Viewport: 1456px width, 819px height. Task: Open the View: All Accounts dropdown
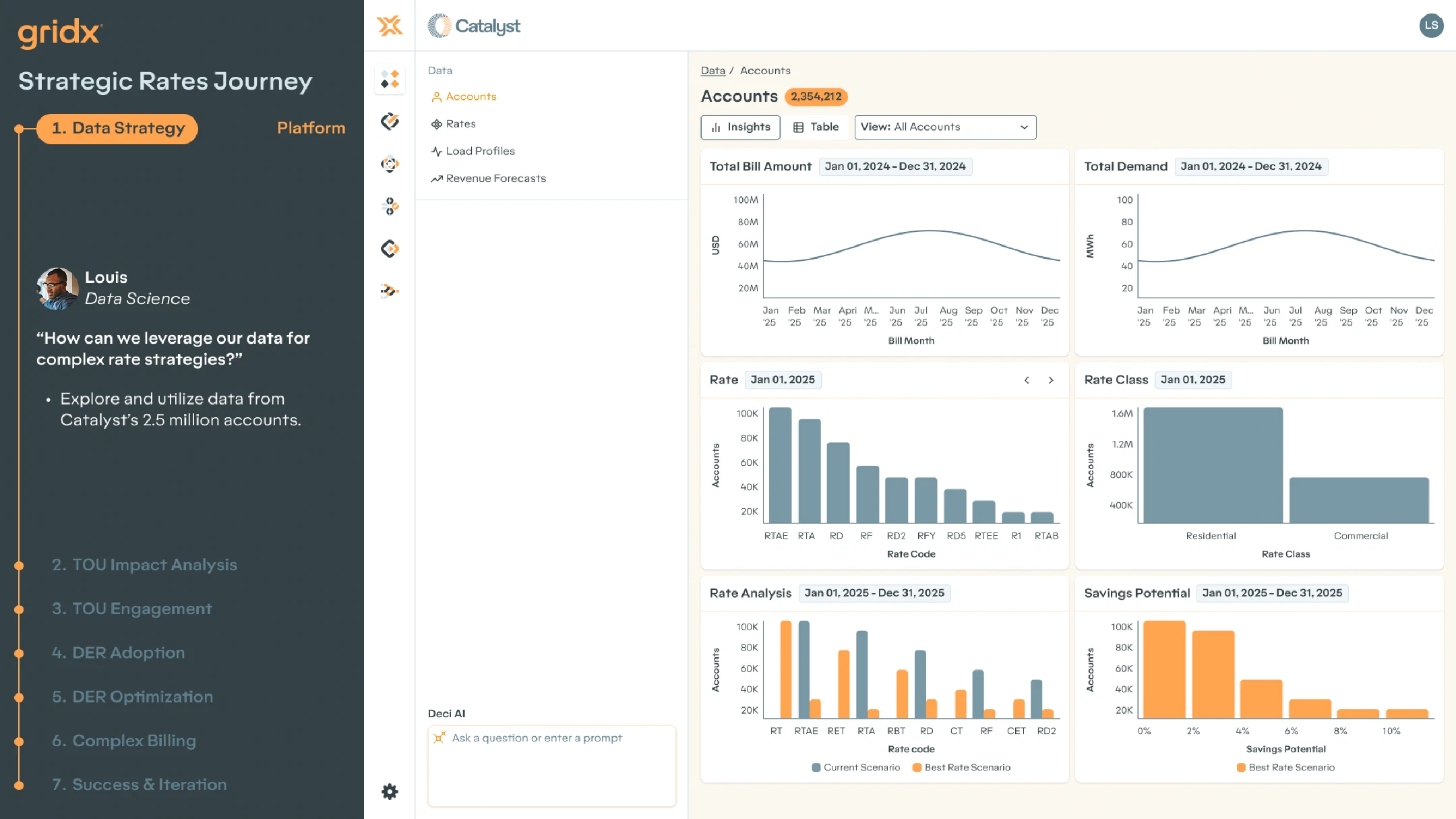tap(945, 127)
